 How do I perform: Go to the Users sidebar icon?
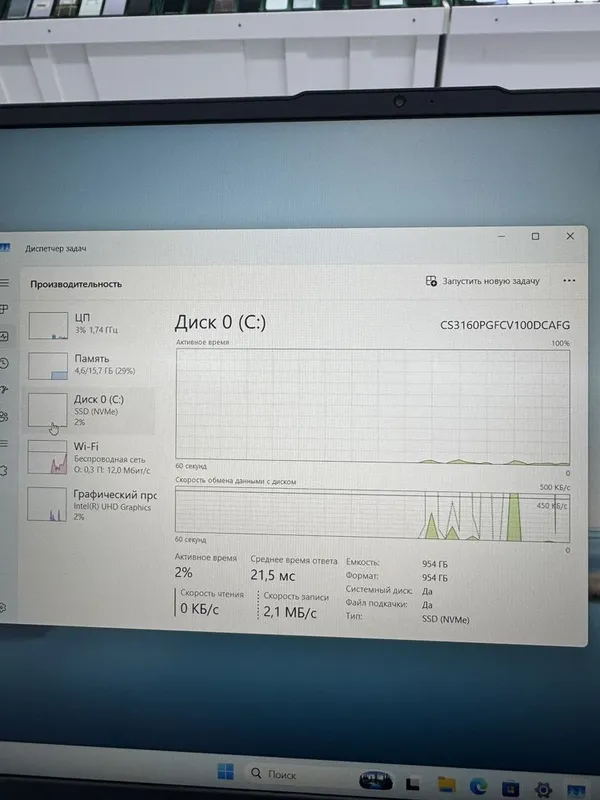[x=4, y=417]
